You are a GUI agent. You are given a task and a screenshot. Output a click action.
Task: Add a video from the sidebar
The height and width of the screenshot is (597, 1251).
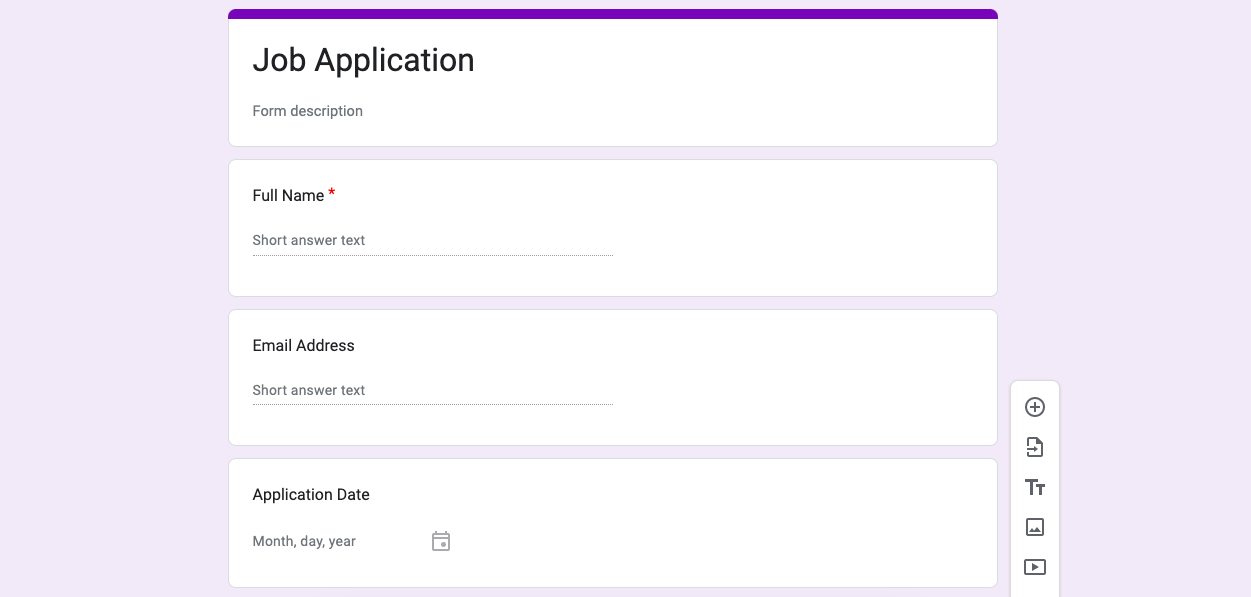click(x=1035, y=567)
